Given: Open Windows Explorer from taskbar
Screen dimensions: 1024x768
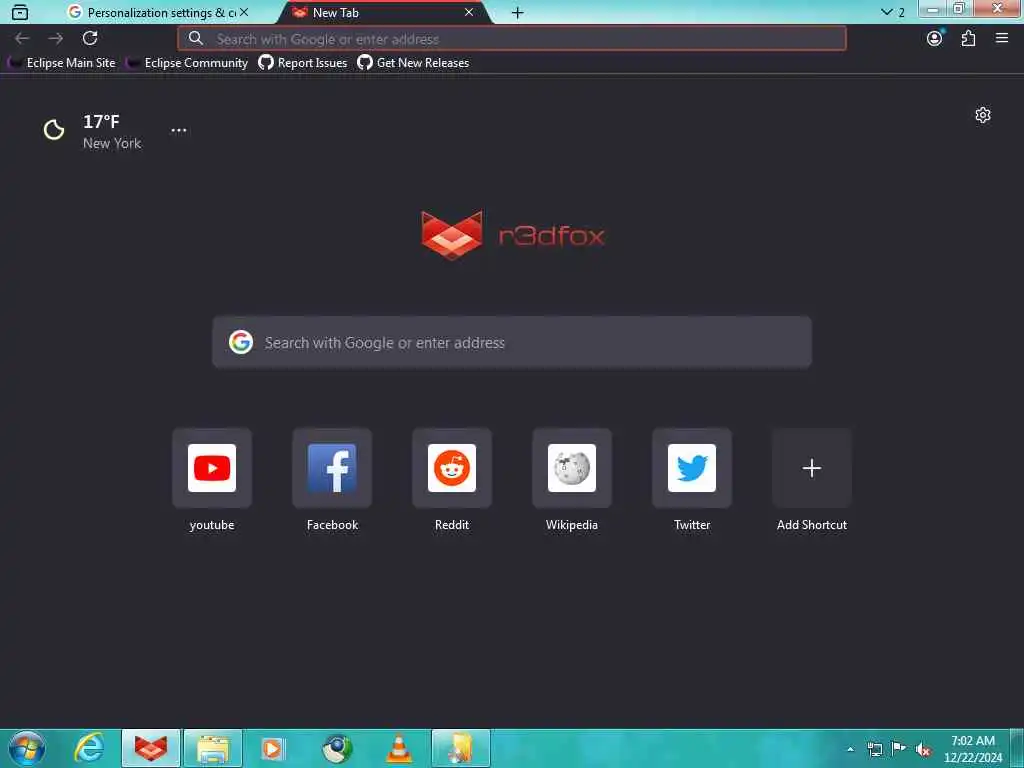Looking at the screenshot, I should 213,748.
